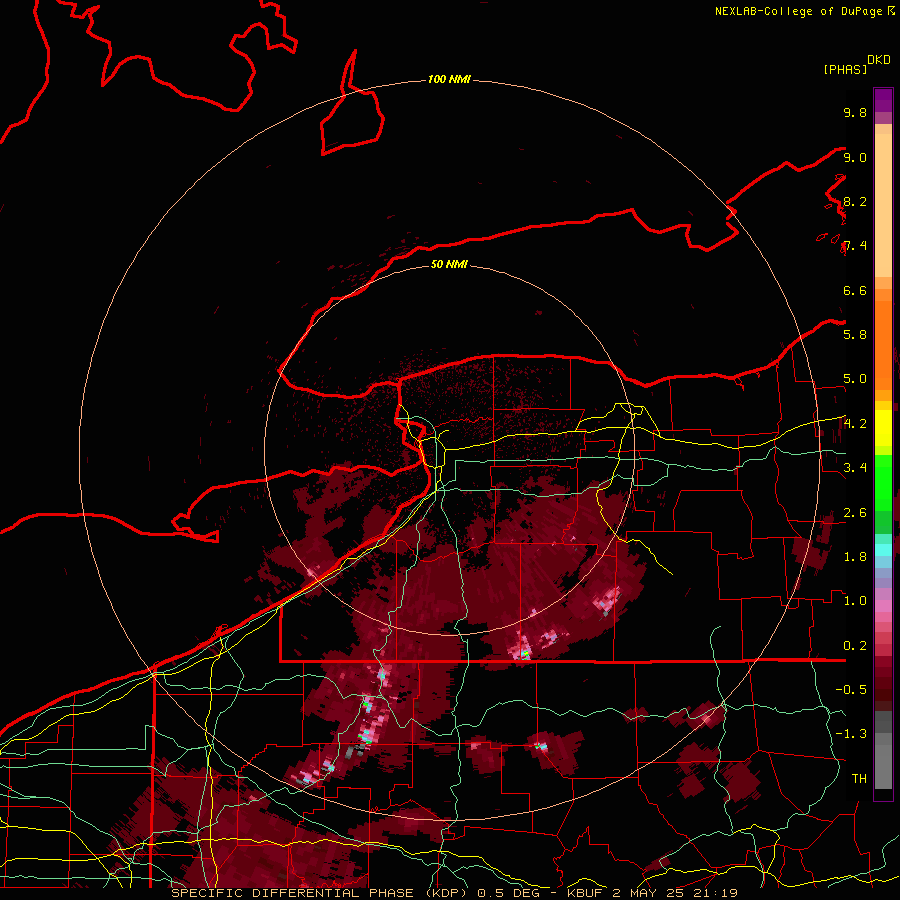
Task: Click the 0.2 value on color scale
Action: (855, 646)
